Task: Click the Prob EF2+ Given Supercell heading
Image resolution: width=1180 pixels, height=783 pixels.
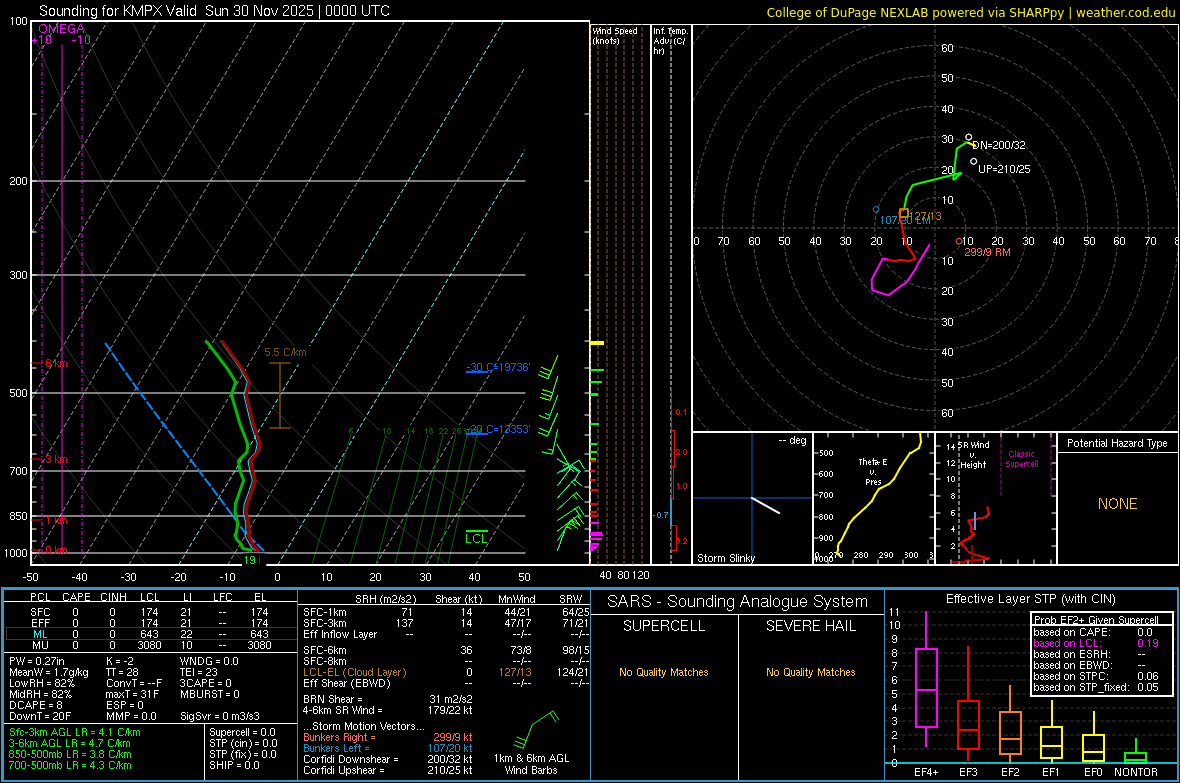Action: click(1096, 620)
